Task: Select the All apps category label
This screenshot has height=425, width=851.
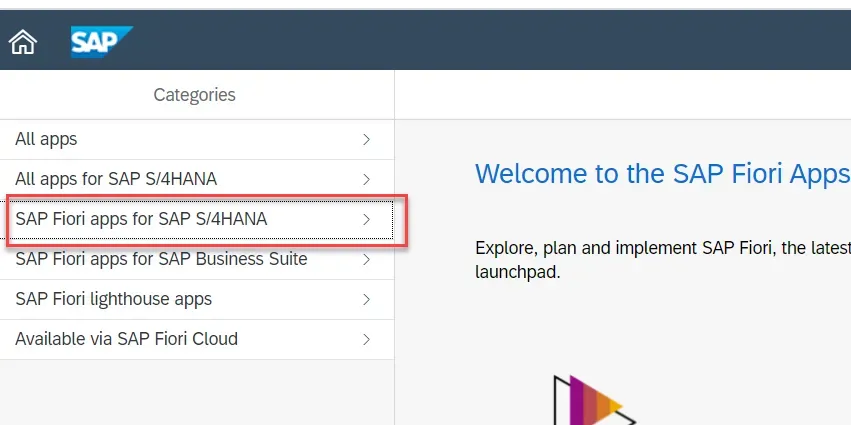Action: coord(46,139)
